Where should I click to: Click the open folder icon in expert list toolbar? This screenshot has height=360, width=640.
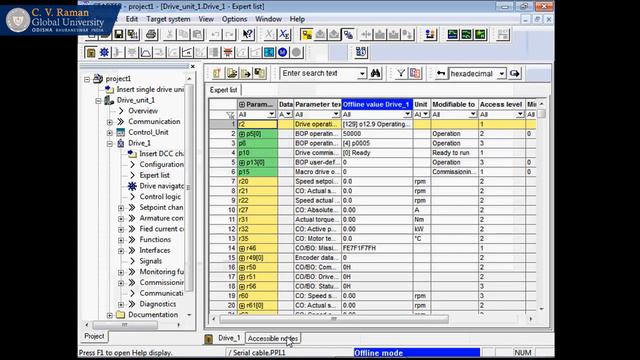pyautogui.click(x=231, y=73)
